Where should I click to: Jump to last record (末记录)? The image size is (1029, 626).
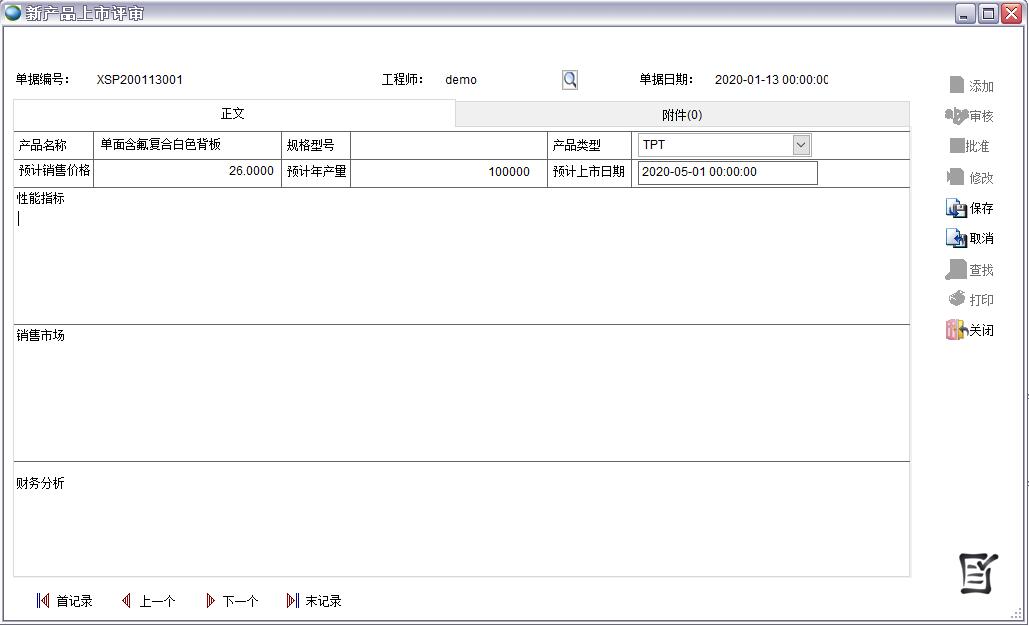[314, 601]
